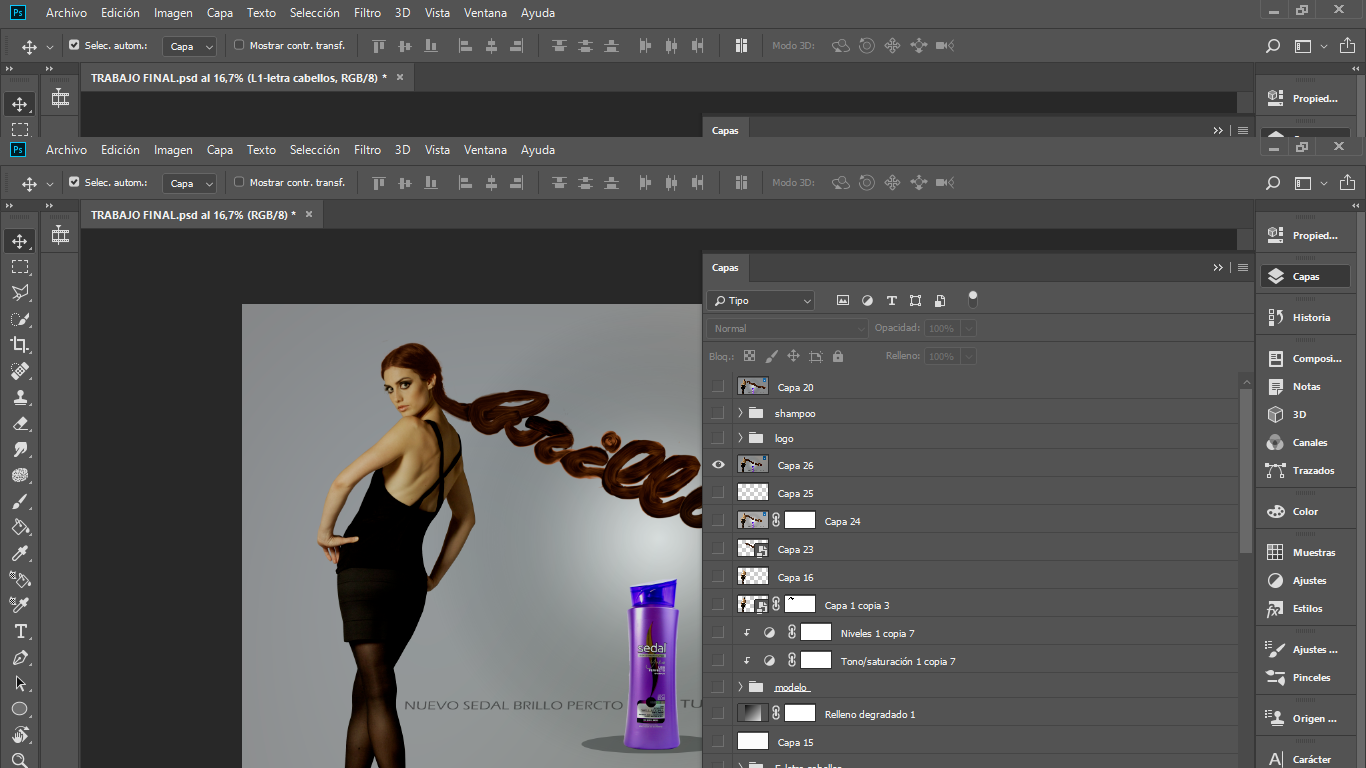Select the Clone Stamp tool

click(20, 397)
